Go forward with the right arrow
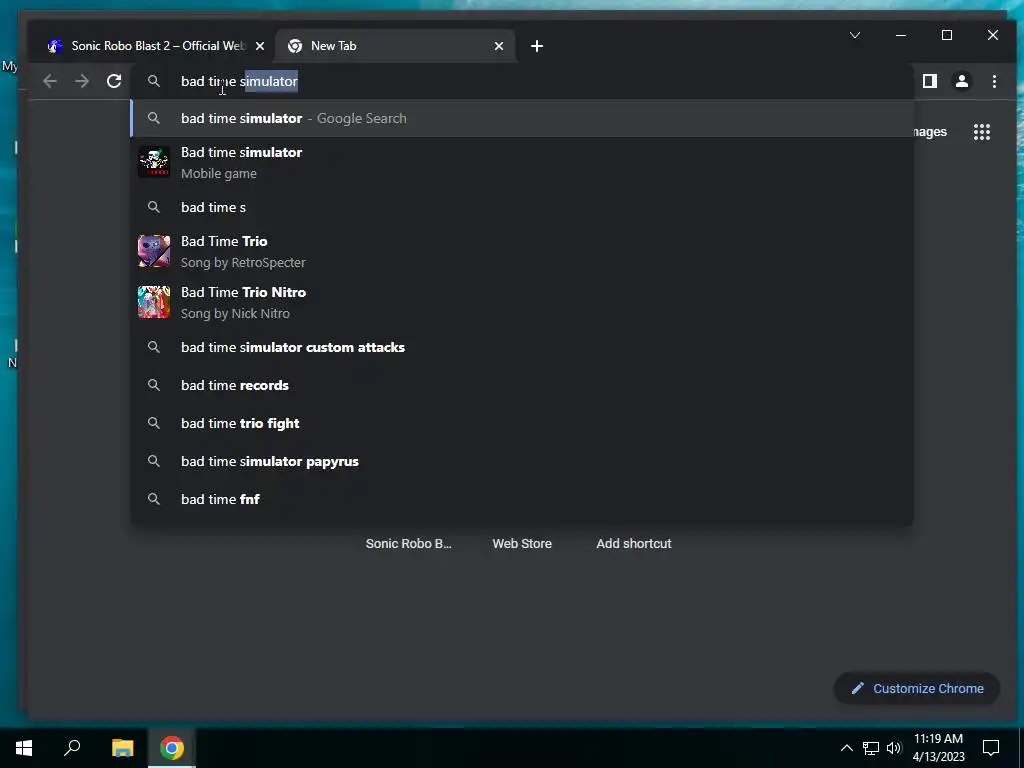Viewport: 1024px width, 768px height. (x=82, y=81)
